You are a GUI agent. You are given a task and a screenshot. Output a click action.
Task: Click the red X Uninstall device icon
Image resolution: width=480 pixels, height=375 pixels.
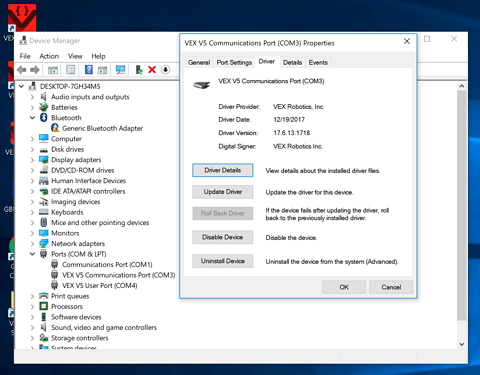(x=152, y=70)
